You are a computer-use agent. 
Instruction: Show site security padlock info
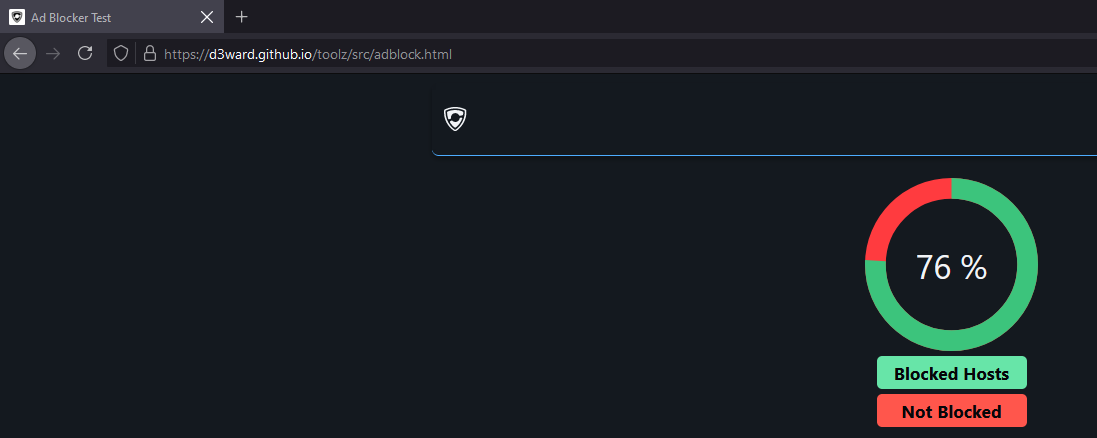pos(148,54)
